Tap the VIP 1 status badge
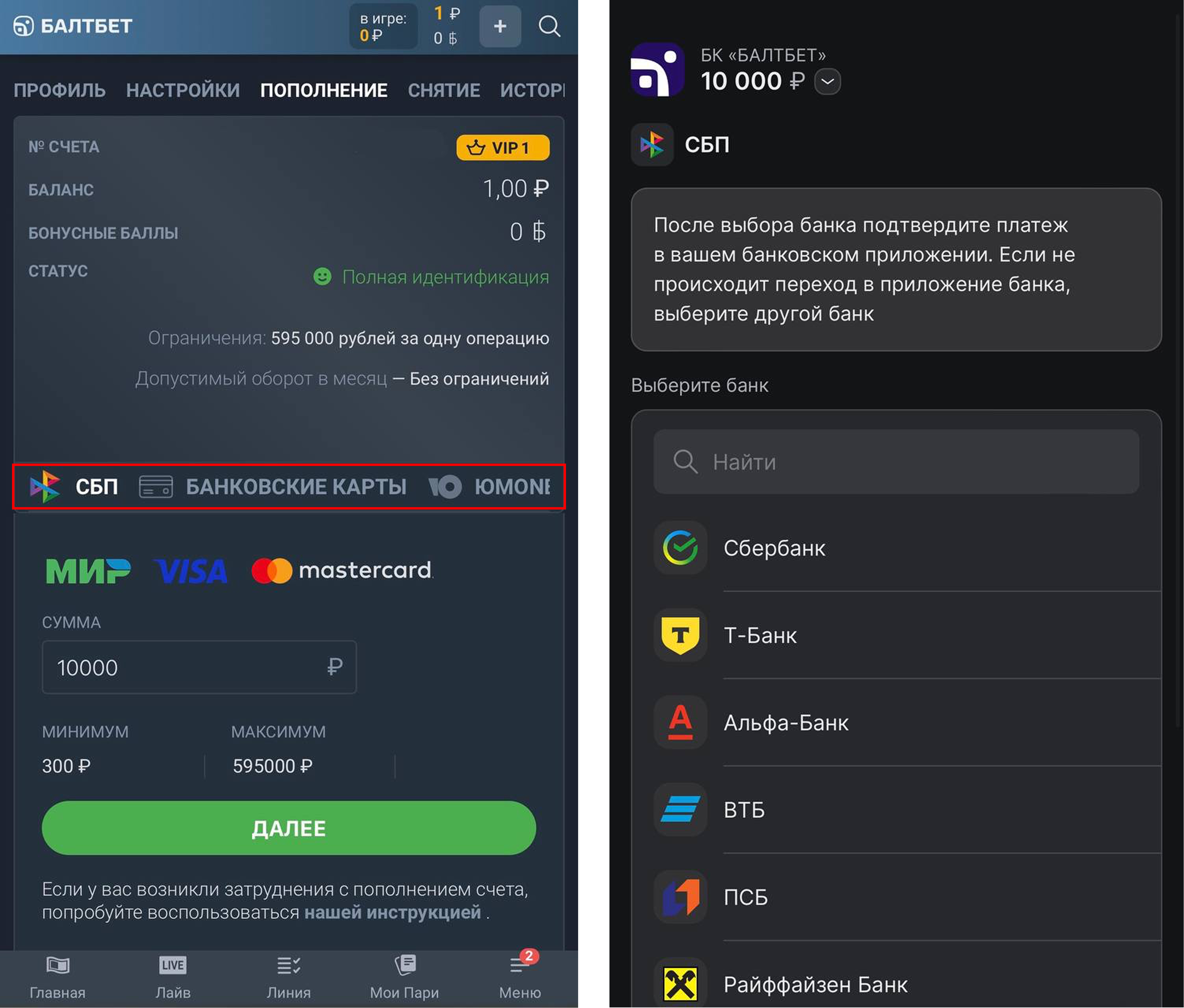 (x=503, y=148)
